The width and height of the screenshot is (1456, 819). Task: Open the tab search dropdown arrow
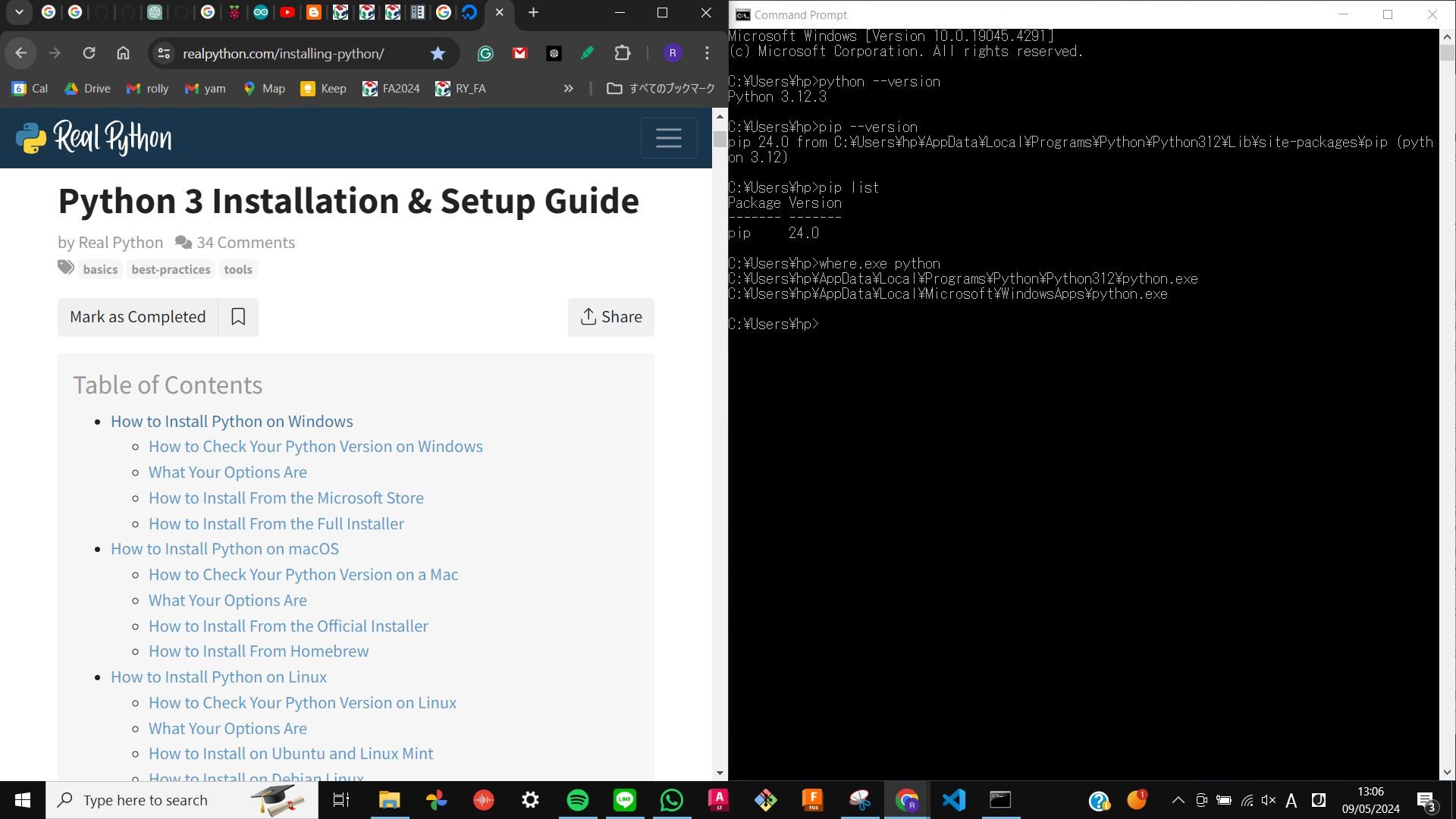[19, 12]
